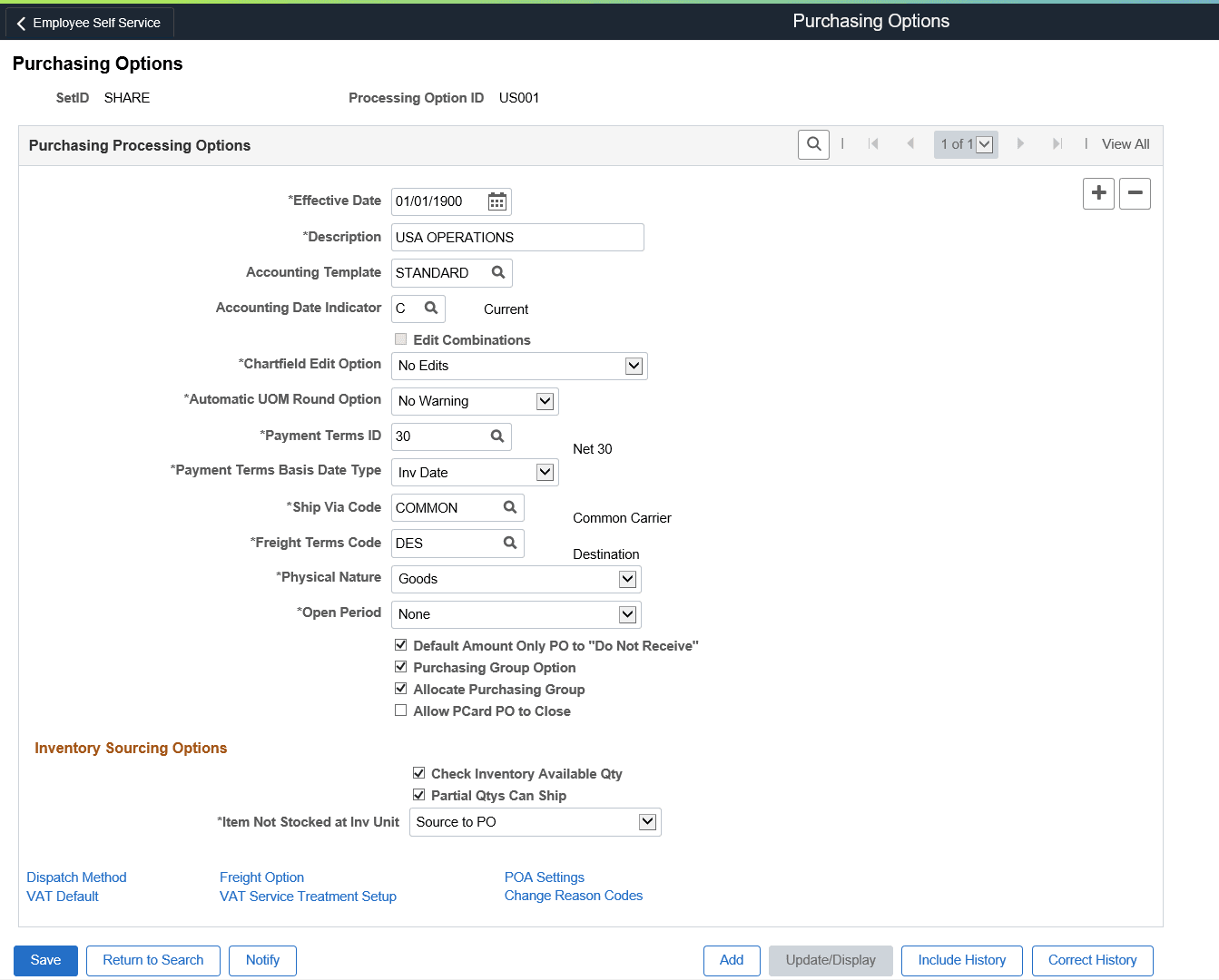Screen dimensions: 1219x980
Task: Open the Freight Terms Code lookup
Action: 509,543
